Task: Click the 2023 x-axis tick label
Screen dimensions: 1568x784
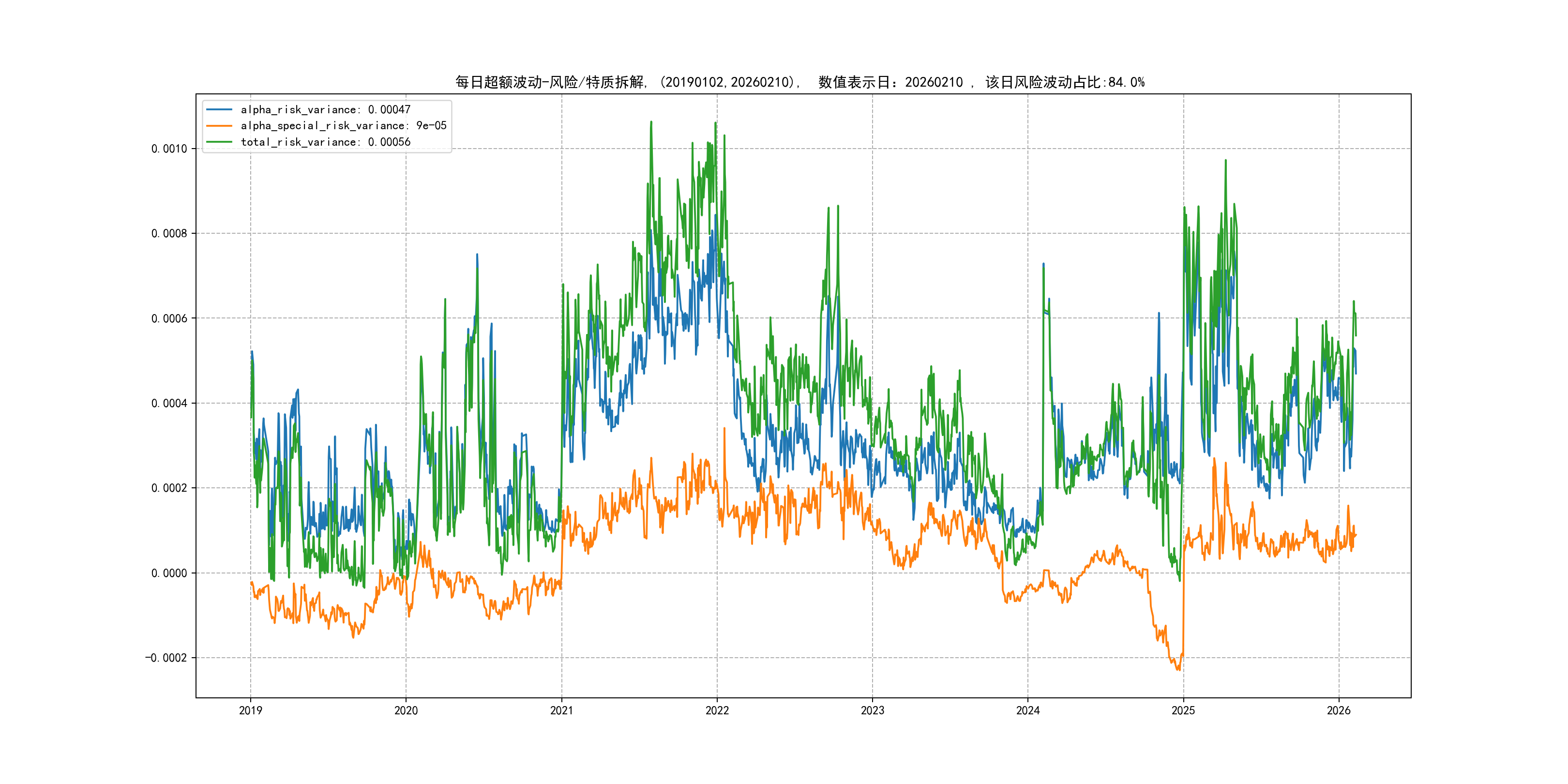Action: click(x=872, y=710)
